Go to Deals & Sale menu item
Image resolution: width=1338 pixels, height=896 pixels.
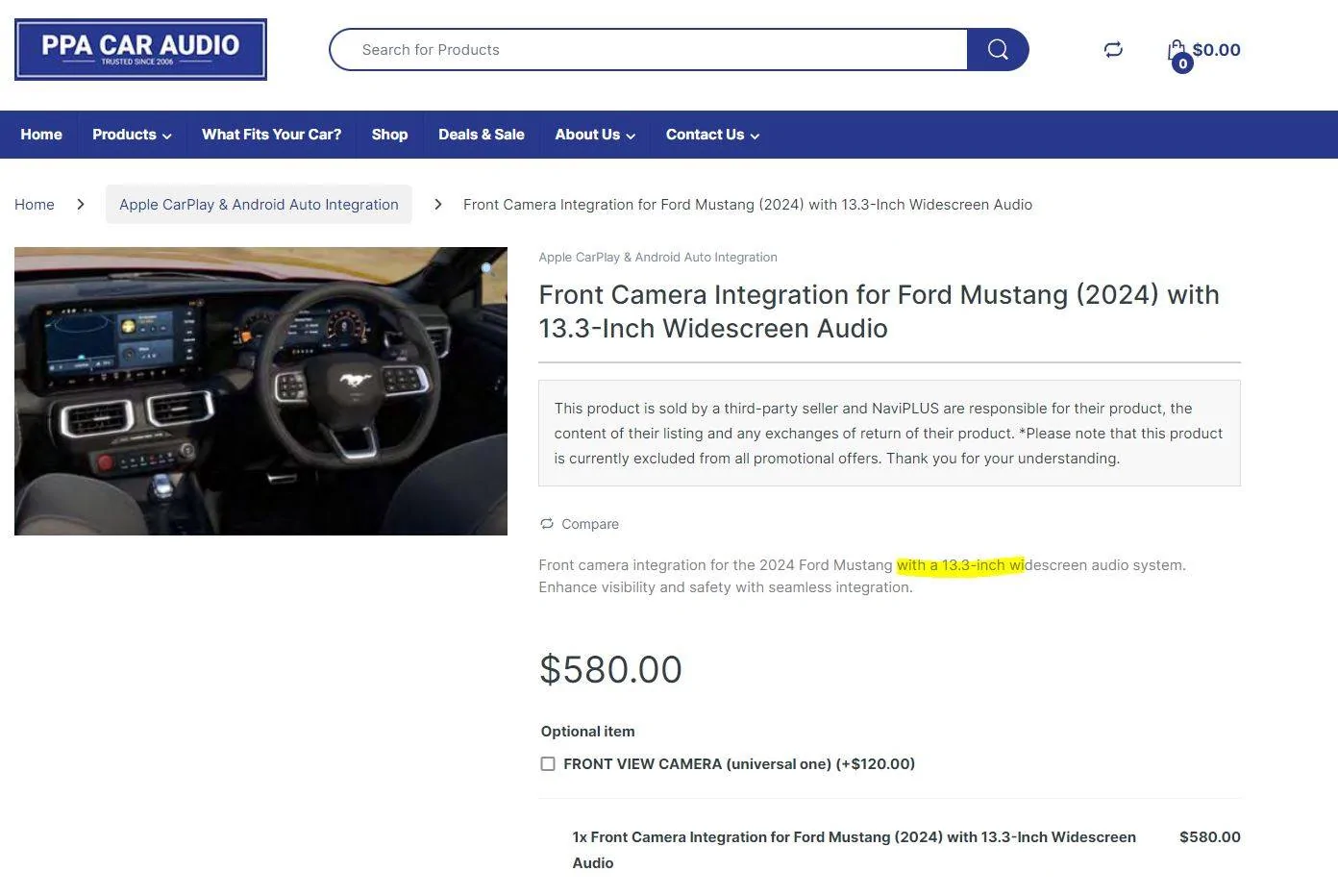pos(482,135)
